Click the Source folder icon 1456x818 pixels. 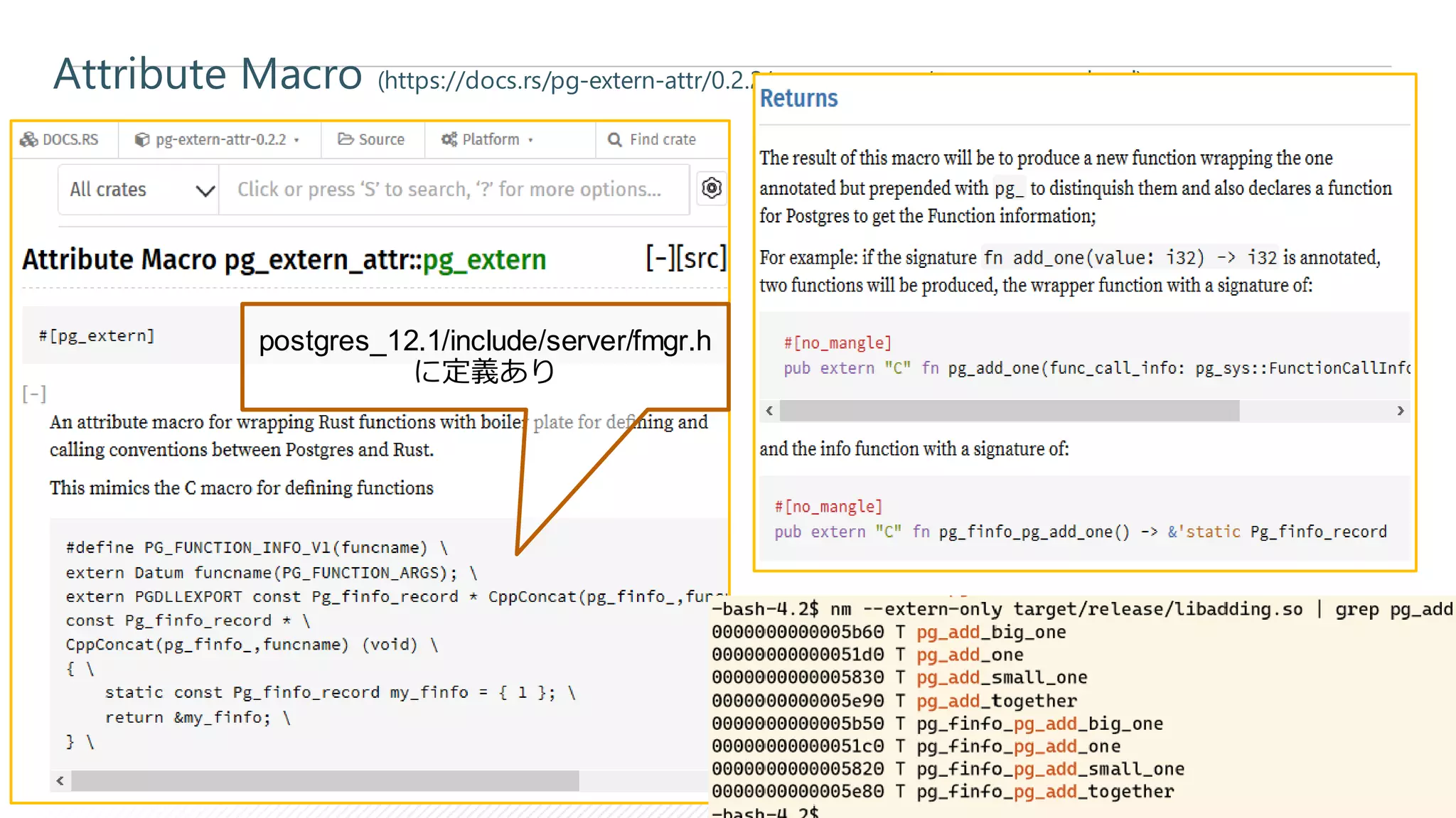[x=346, y=139]
